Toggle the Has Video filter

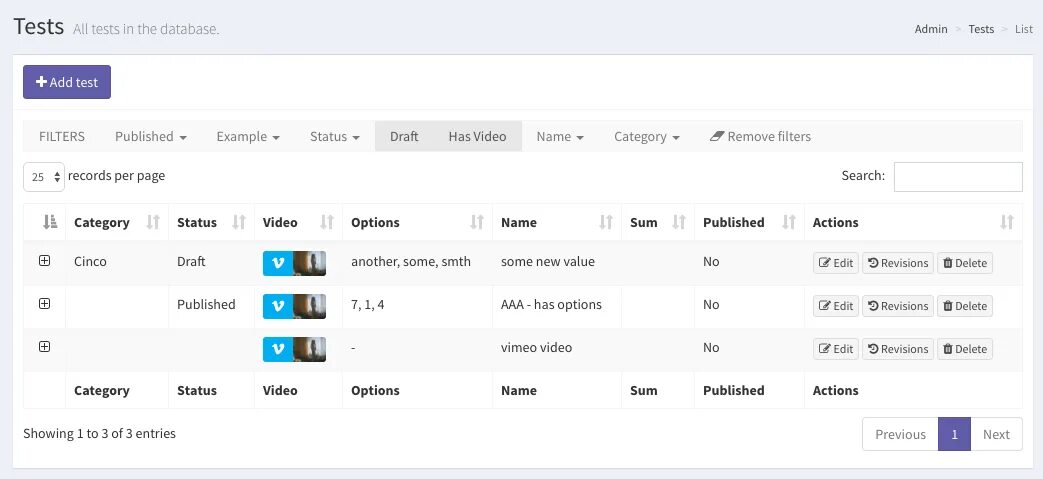pos(477,137)
